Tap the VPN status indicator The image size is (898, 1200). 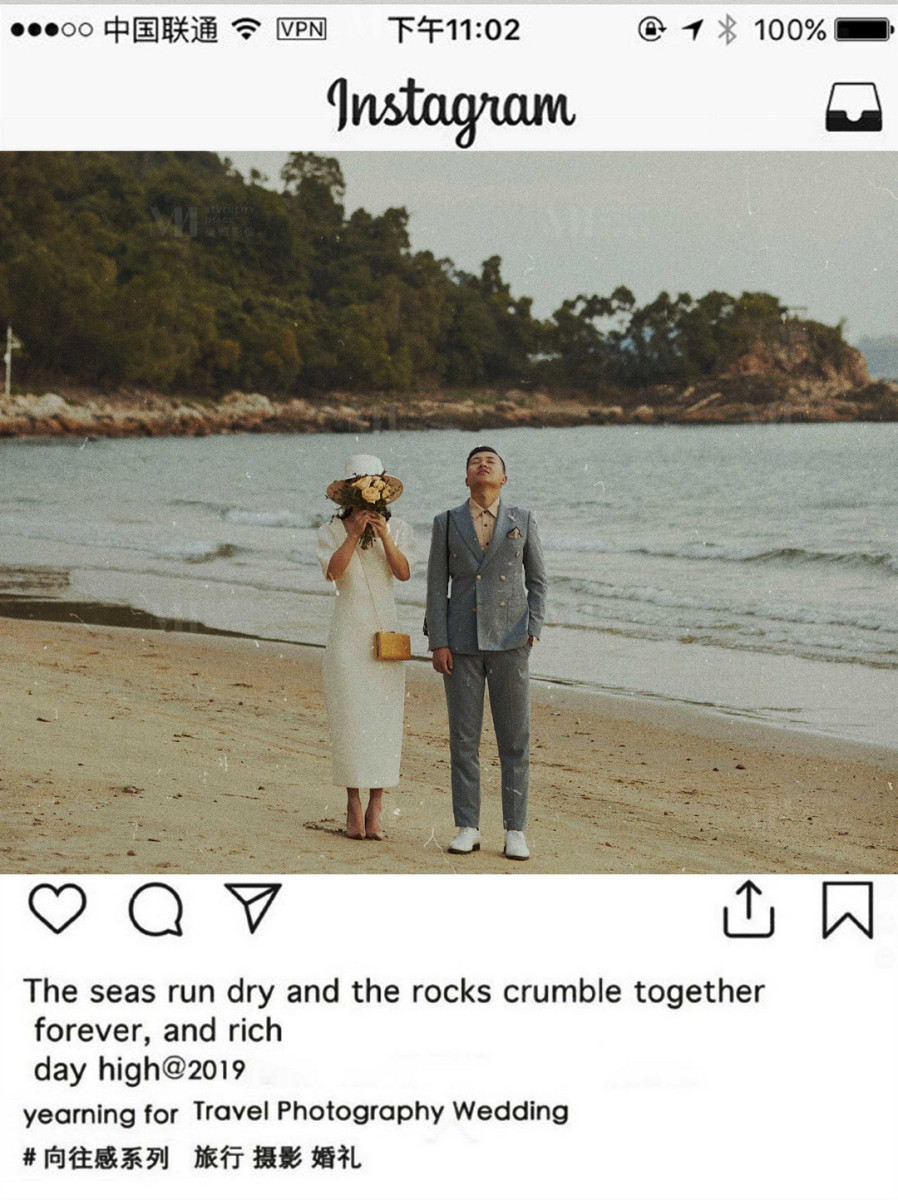pos(301,29)
